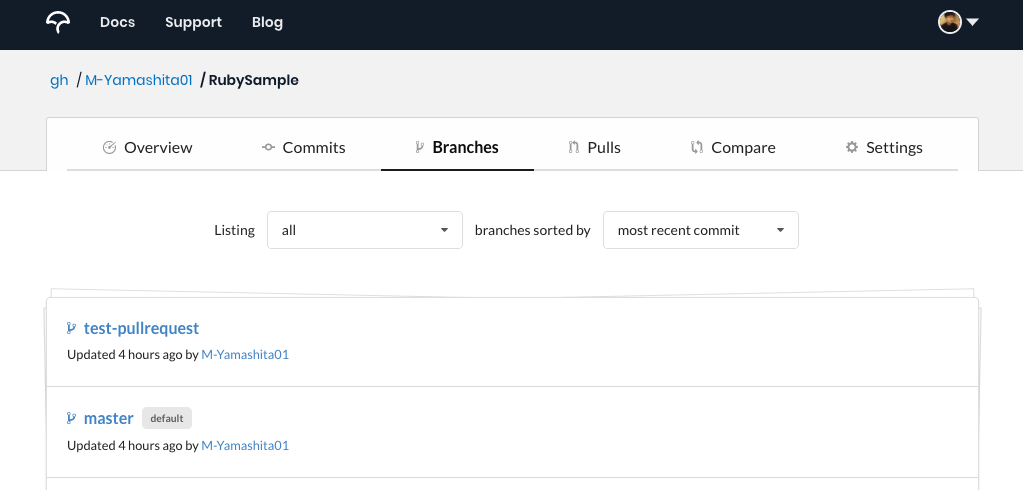Click the Overview gauge icon

(x=110, y=147)
